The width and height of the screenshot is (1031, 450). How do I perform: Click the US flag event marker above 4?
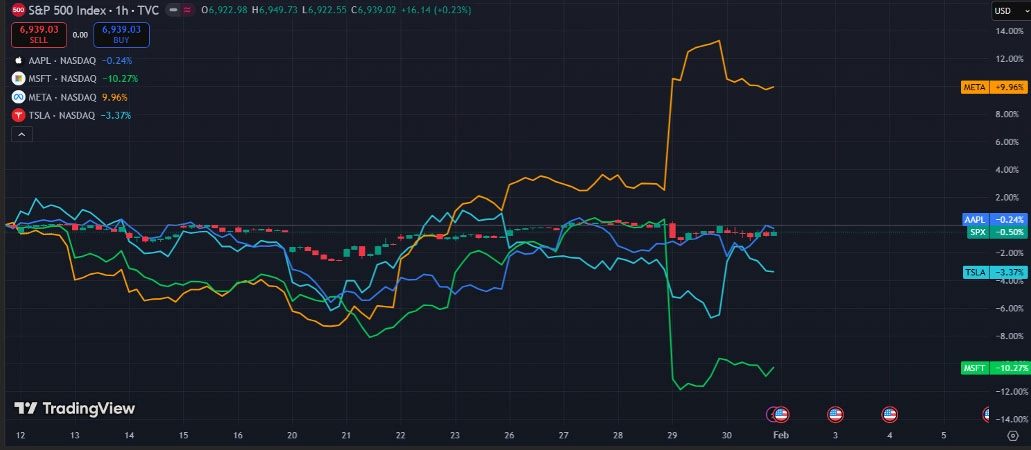point(890,414)
